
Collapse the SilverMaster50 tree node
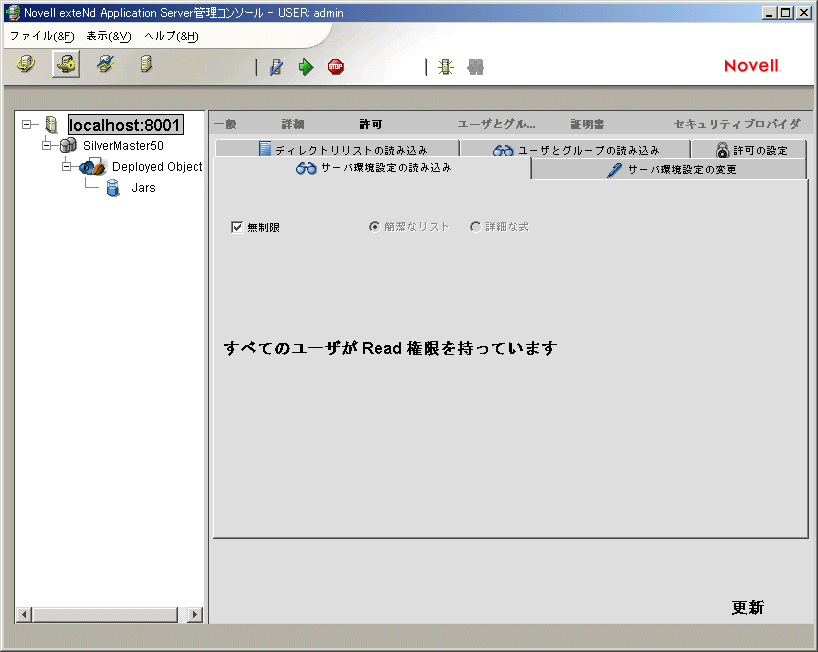click(46, 146)
